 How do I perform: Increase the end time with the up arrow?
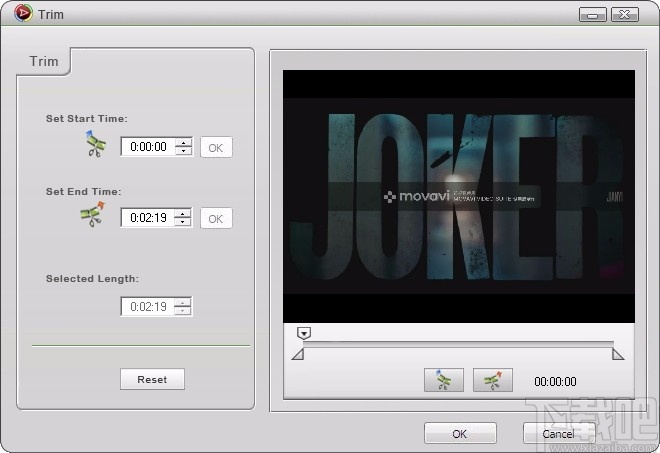[183, 213]
